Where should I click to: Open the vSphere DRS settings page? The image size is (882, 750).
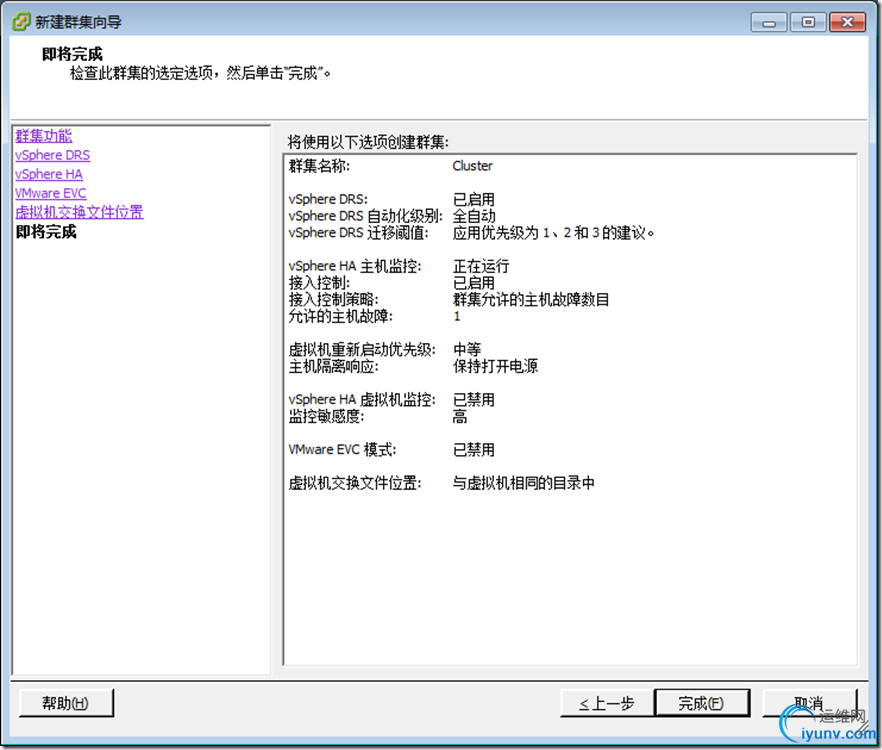[52, 155]
